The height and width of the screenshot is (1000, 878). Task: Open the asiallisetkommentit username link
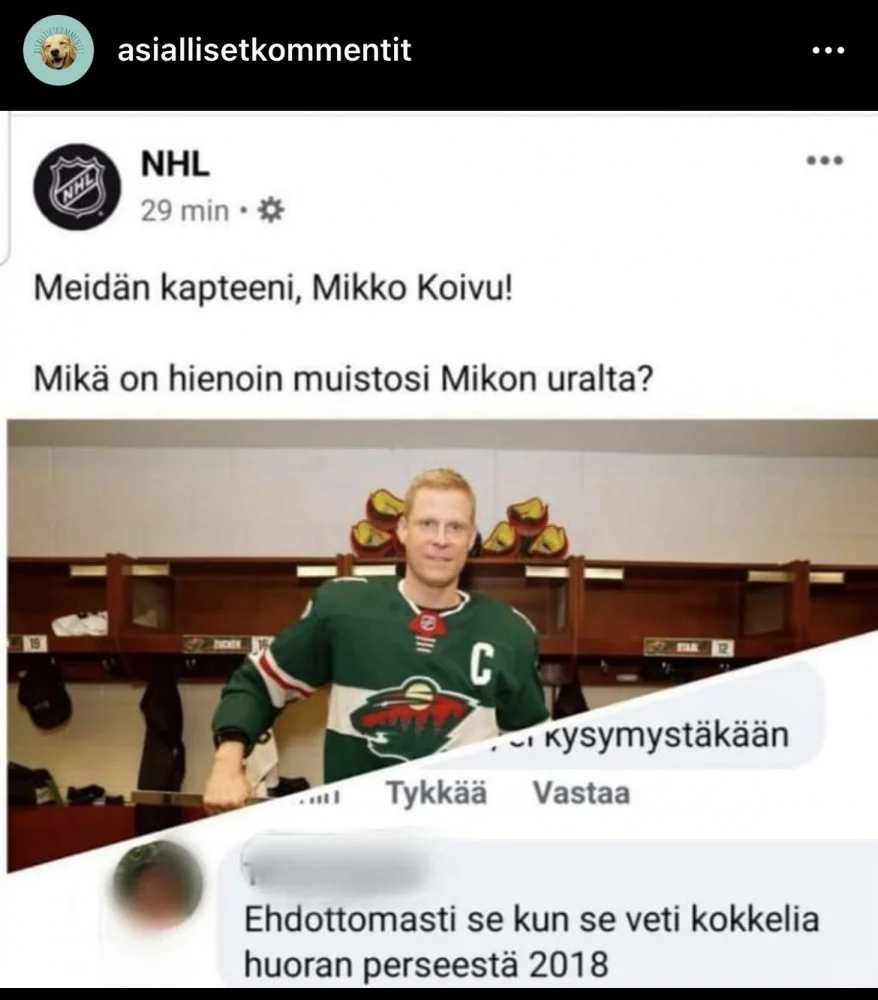click(265, 50)
